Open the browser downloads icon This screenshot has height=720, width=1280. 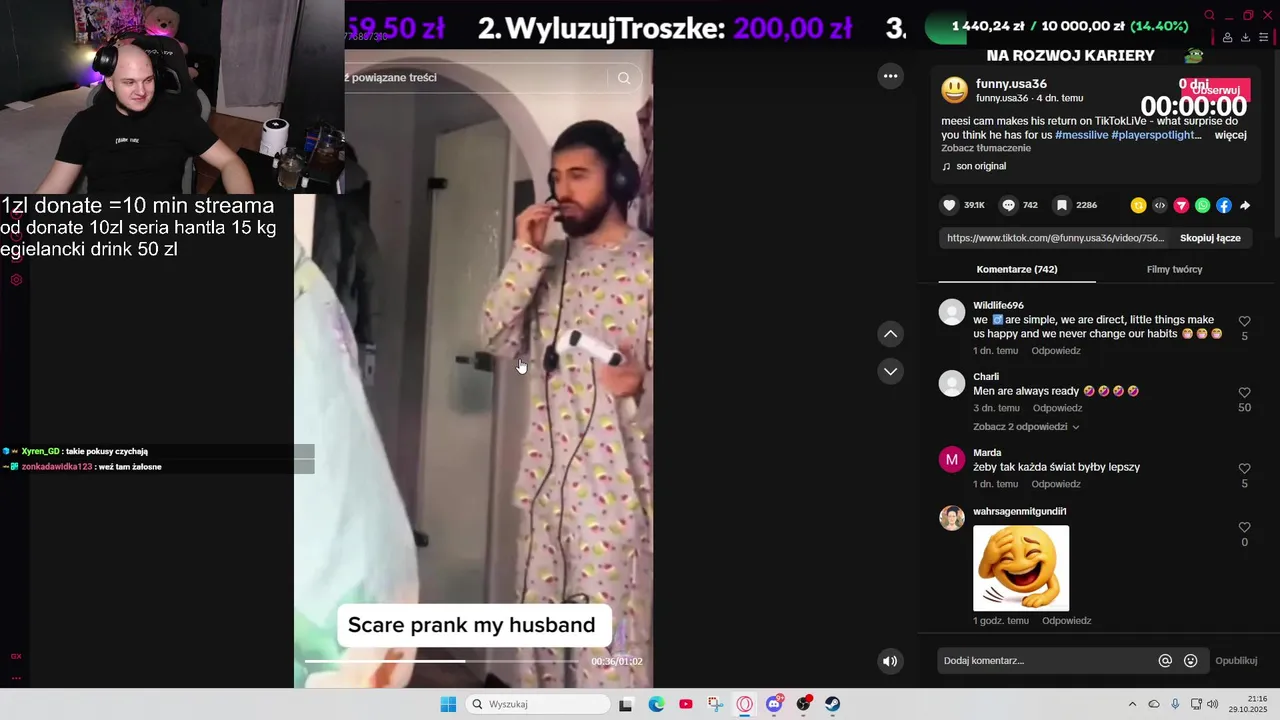click(x=1245, y=38)
